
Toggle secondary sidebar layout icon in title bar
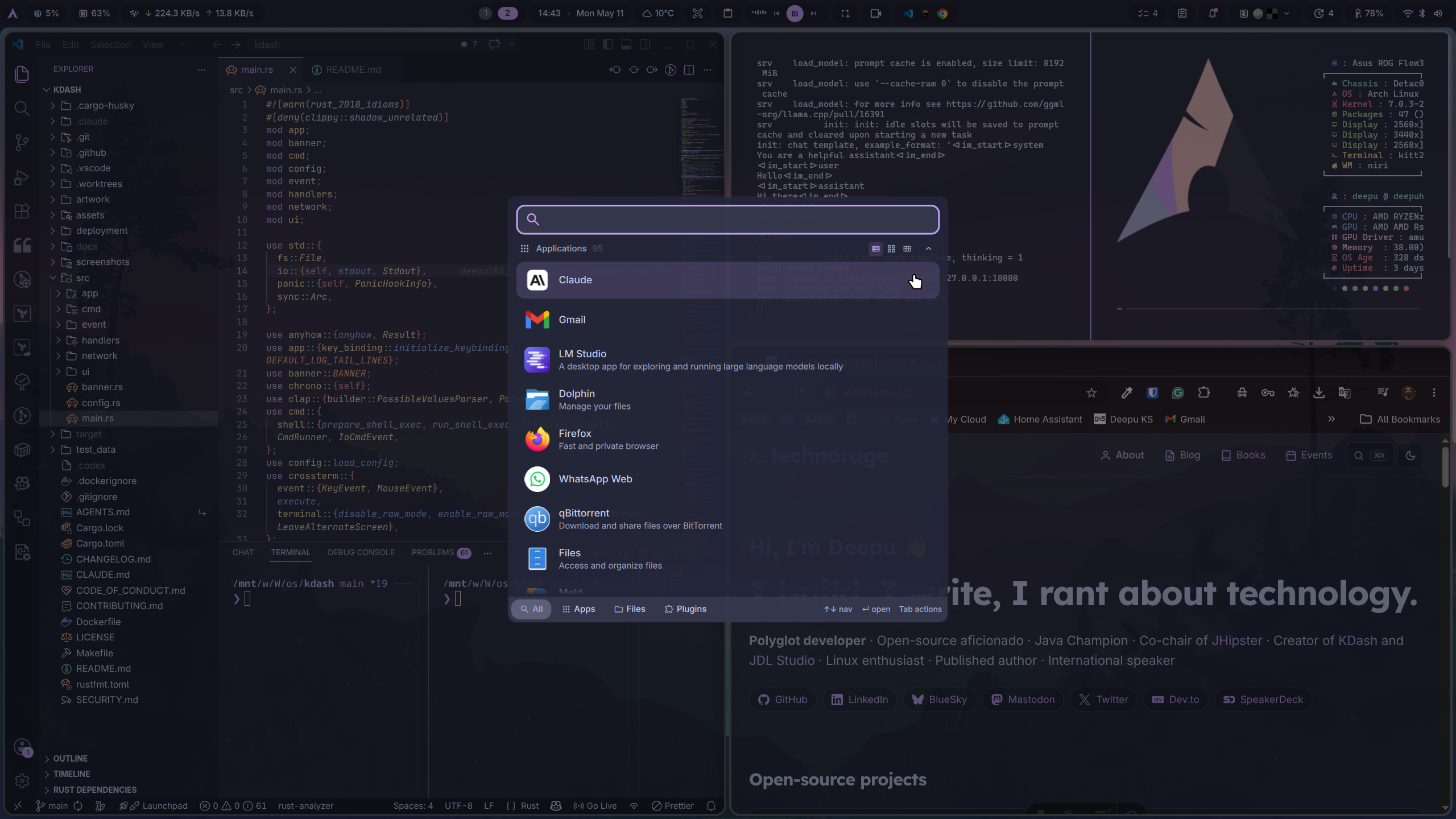coord(645,44)
